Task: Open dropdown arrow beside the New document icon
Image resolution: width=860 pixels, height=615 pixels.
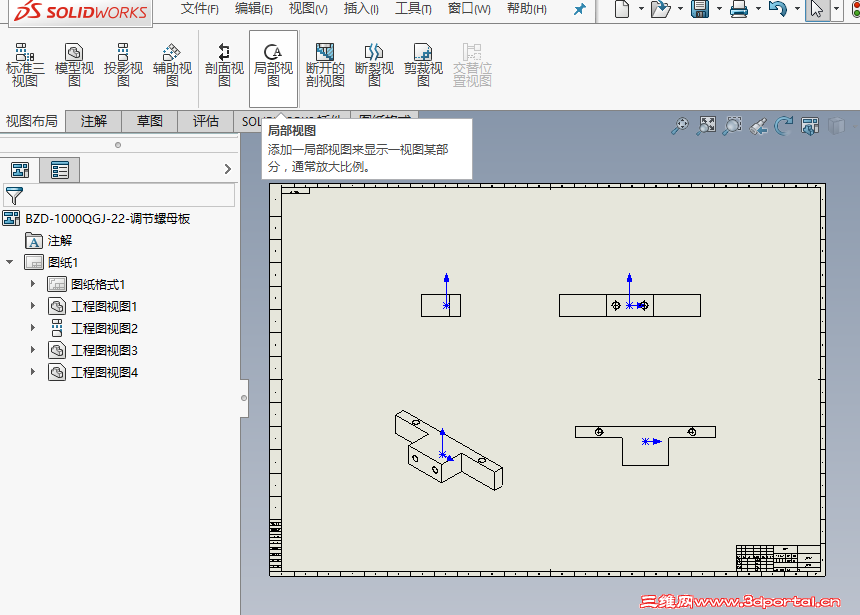Action: click(x=641, y=9)
